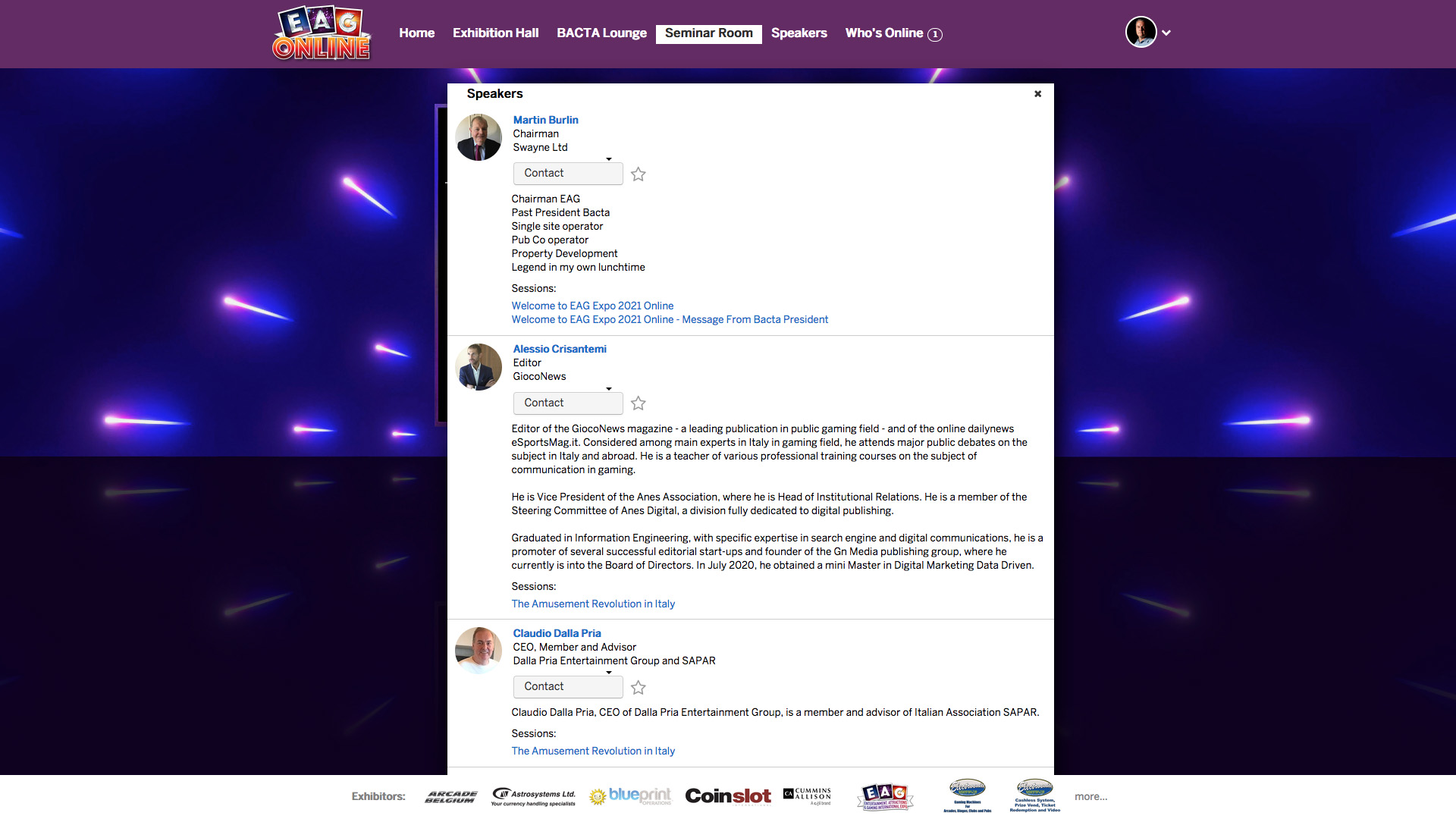Click Alessio Crisantemi's profile photo
The image size is (1456, 819).
click(479, 367)
